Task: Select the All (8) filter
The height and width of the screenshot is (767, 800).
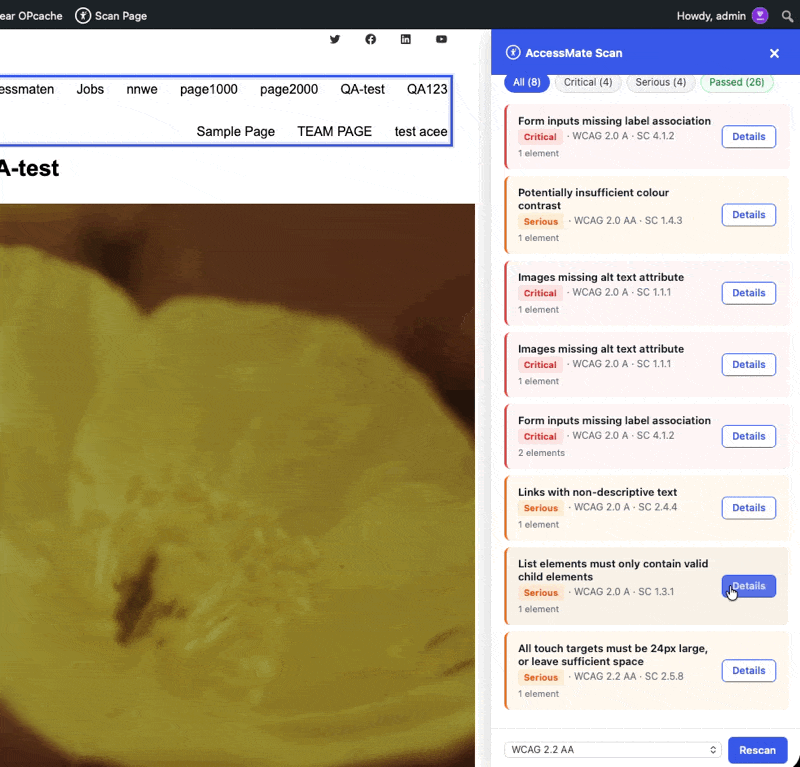Action: pyautogui.click(x=527, y=82)
